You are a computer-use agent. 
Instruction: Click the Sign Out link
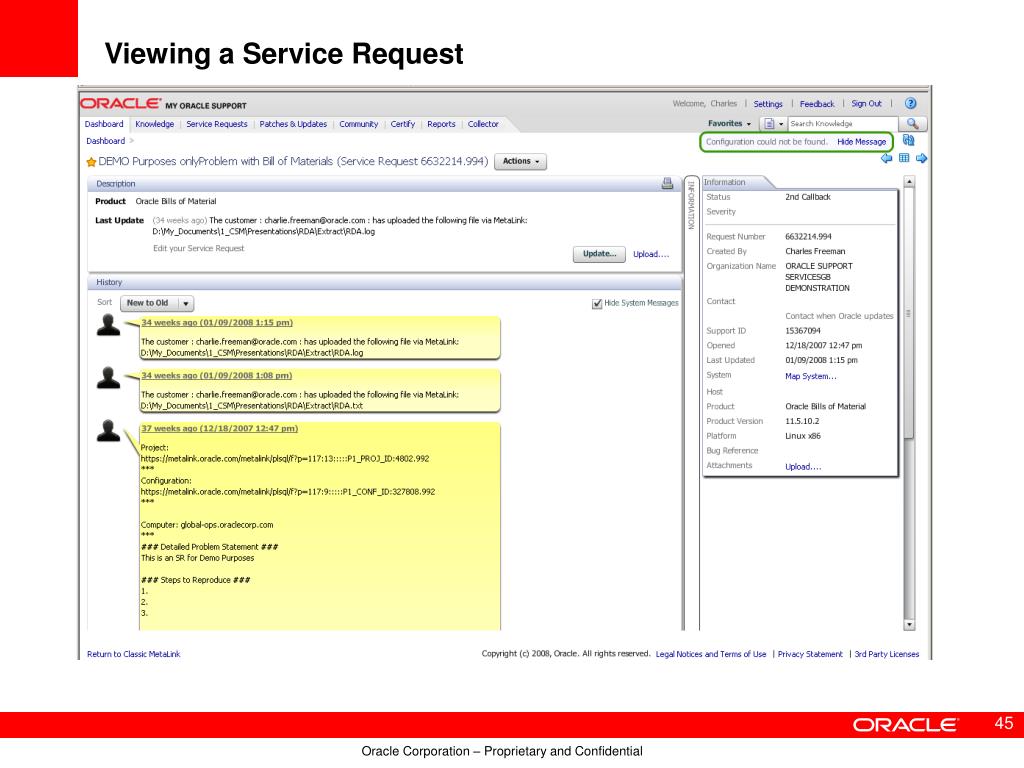click(x=867, y=104)
